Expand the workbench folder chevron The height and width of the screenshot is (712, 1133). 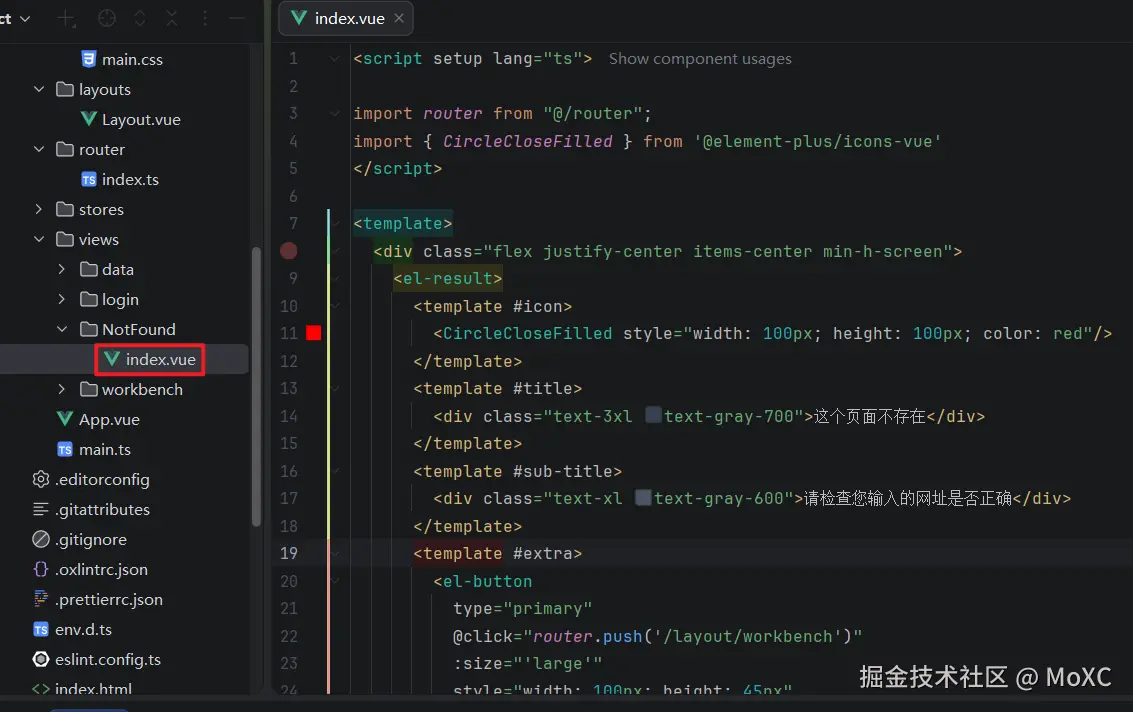[61, 389]
